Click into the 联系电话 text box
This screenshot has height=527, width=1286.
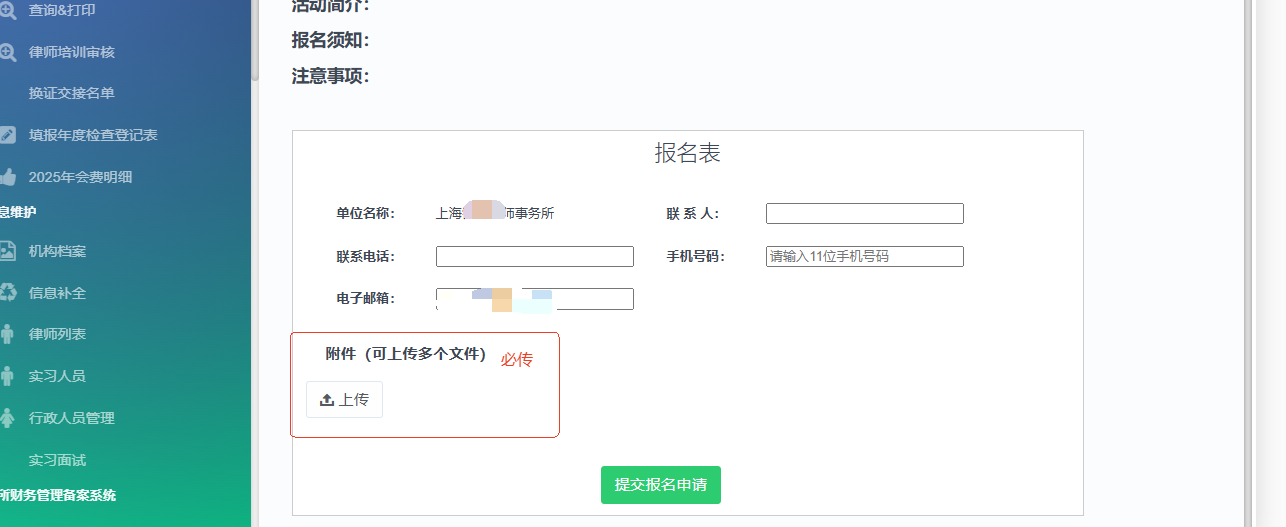point(534,257)
